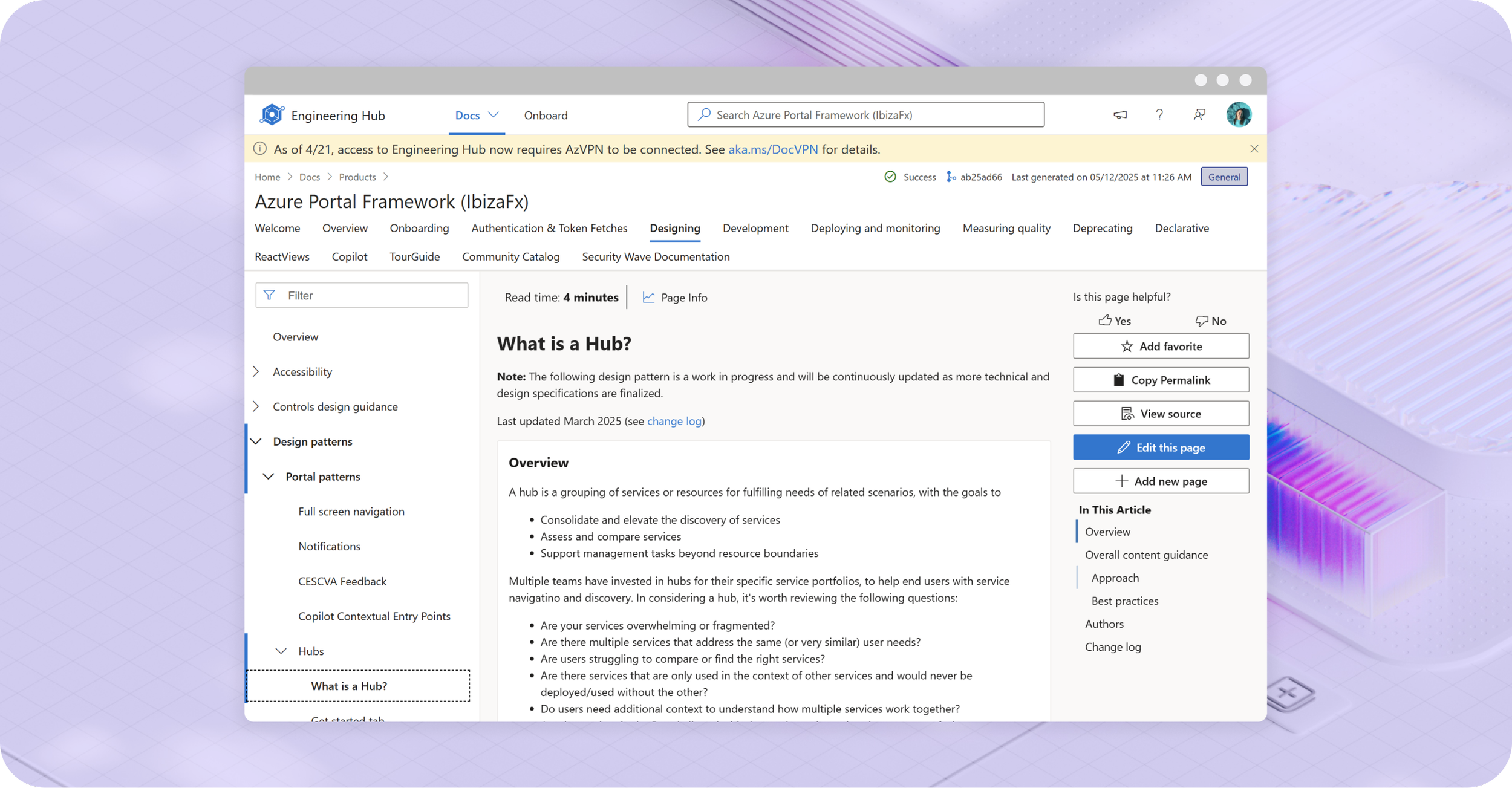Click the Engineering Hub logo icon

(272, 115)
